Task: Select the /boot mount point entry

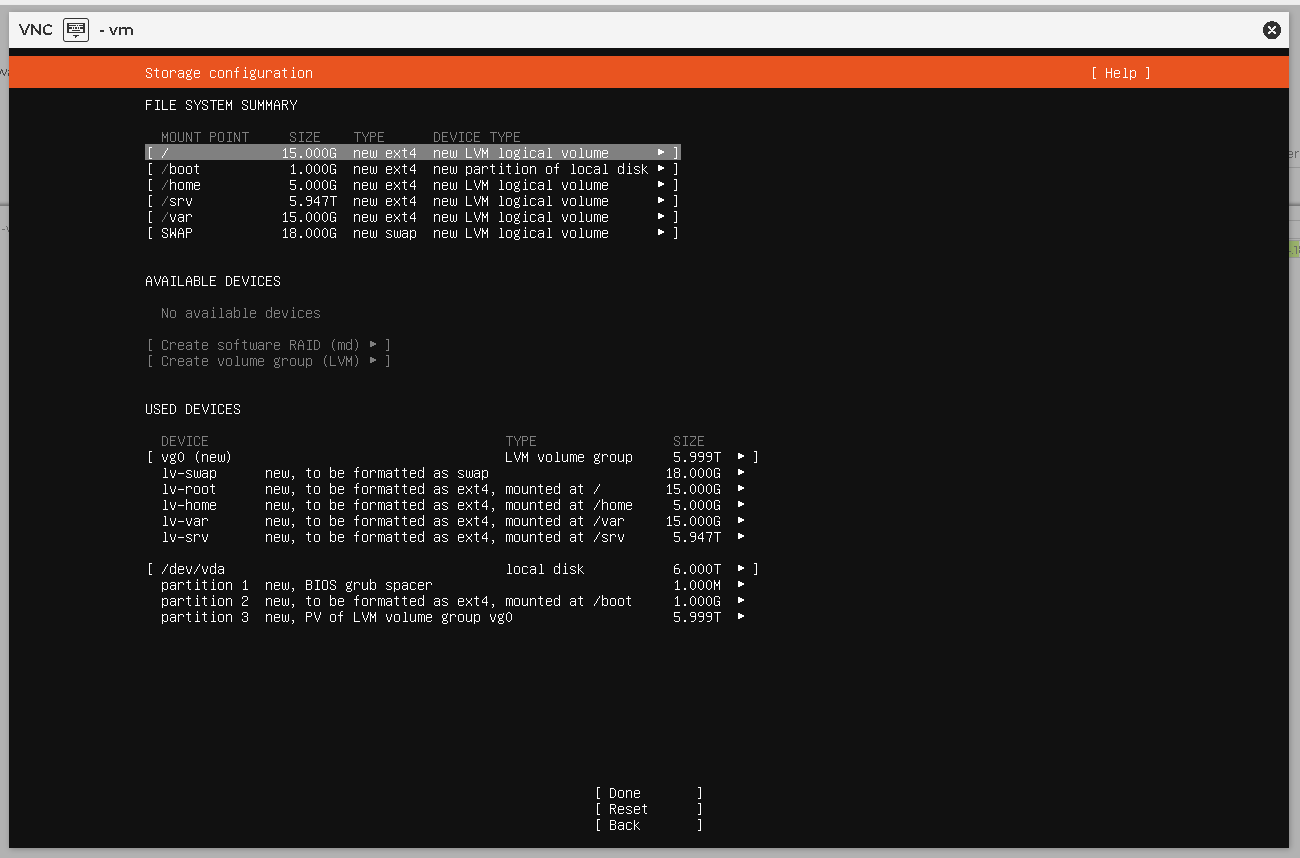Action: [x=412, y=169]
